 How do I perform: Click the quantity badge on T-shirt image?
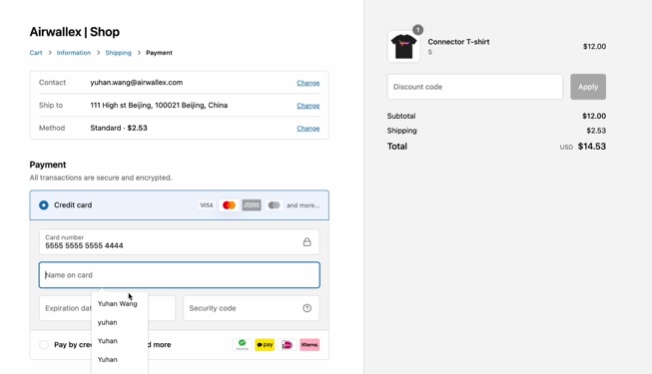tap(418, 30)
